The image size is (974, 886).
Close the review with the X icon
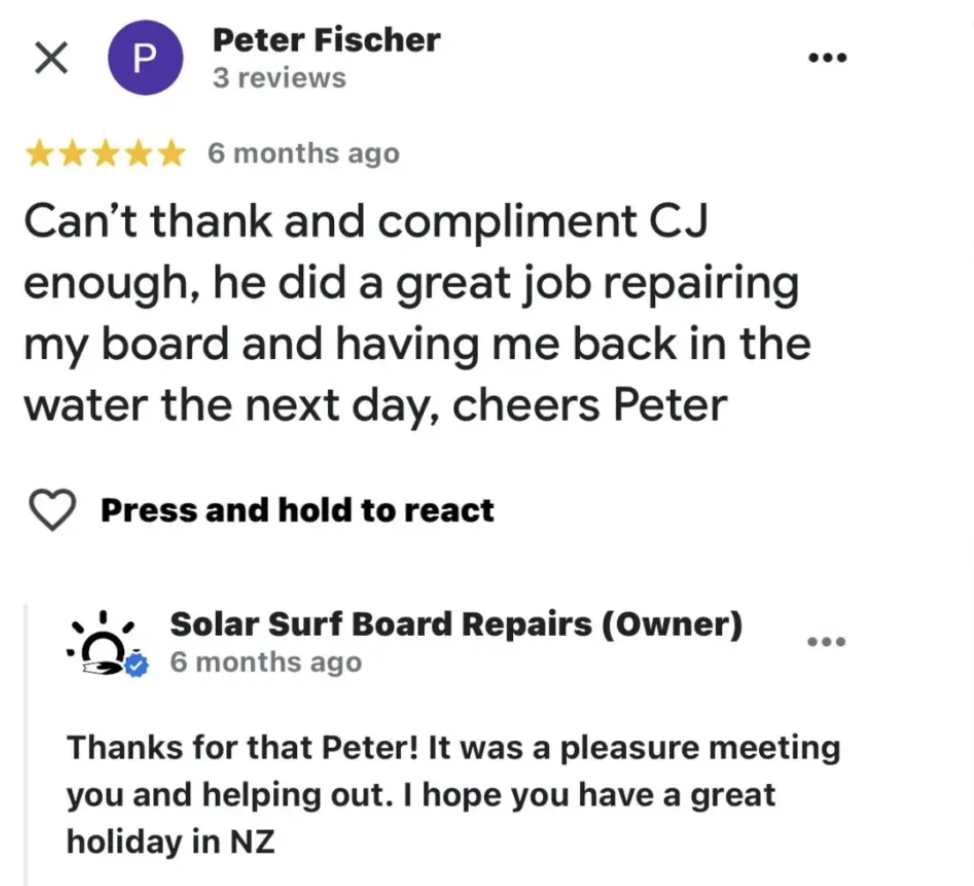(x=51, y=58)
